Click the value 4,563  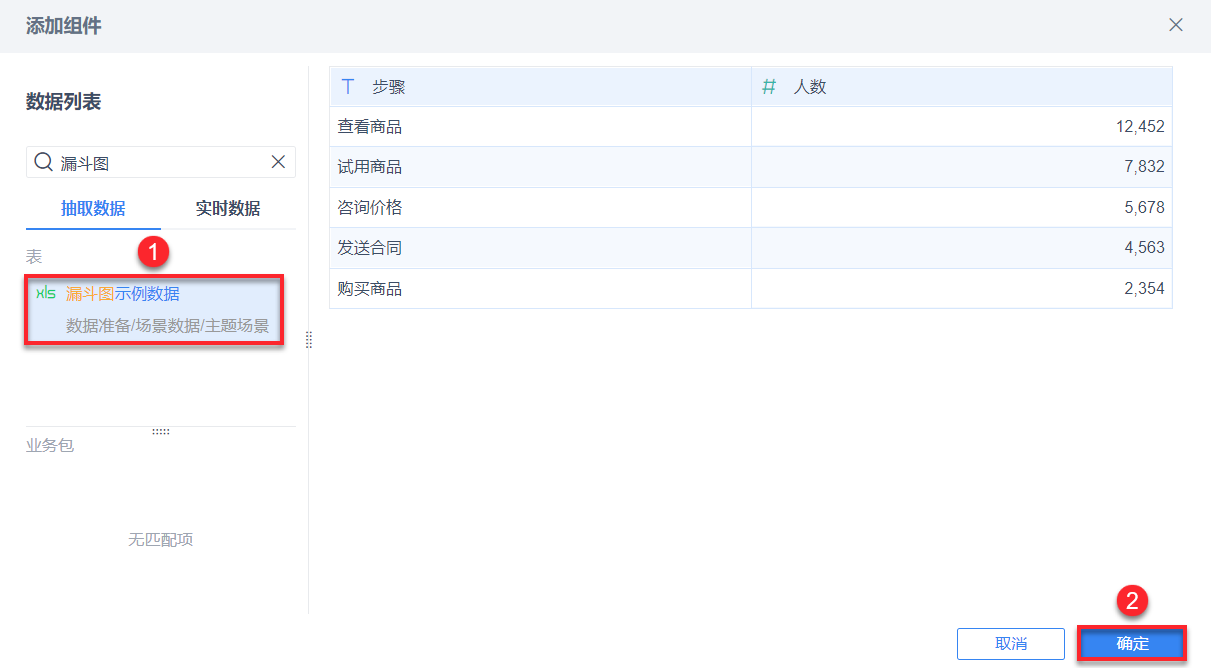1144,248
